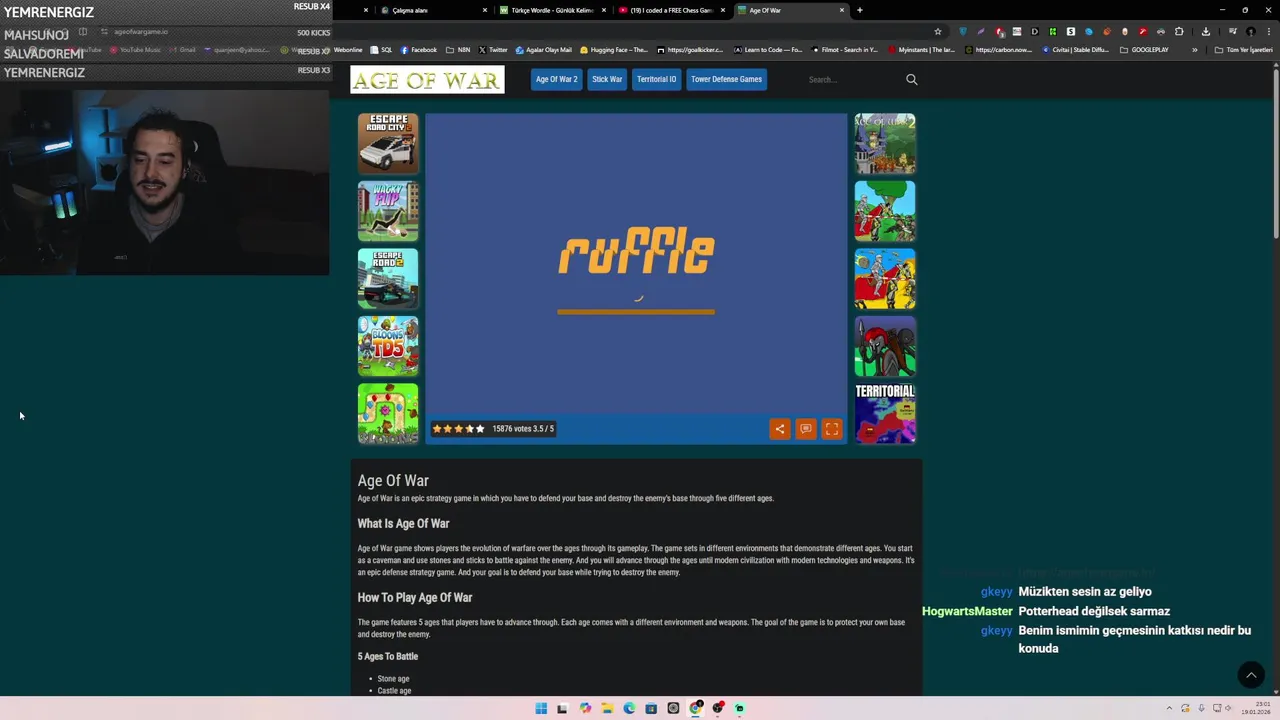1280x720 pixels.
Task: Close the Age Of War browser tab
Action: click(x=842, y=10)
